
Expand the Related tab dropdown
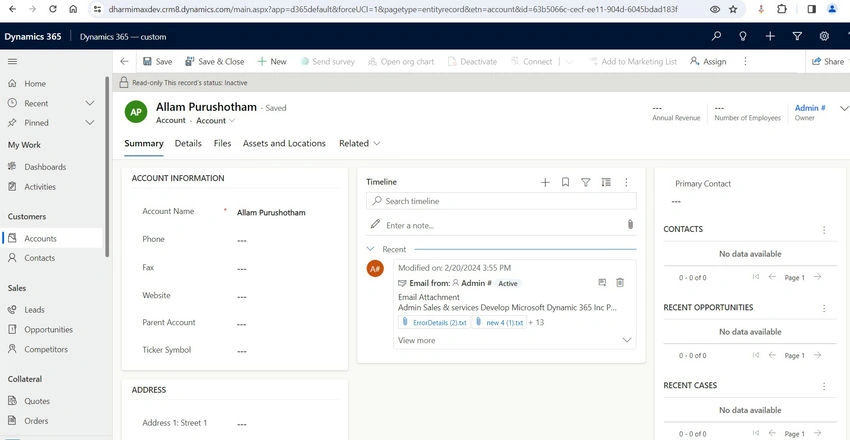coord(359,144)
